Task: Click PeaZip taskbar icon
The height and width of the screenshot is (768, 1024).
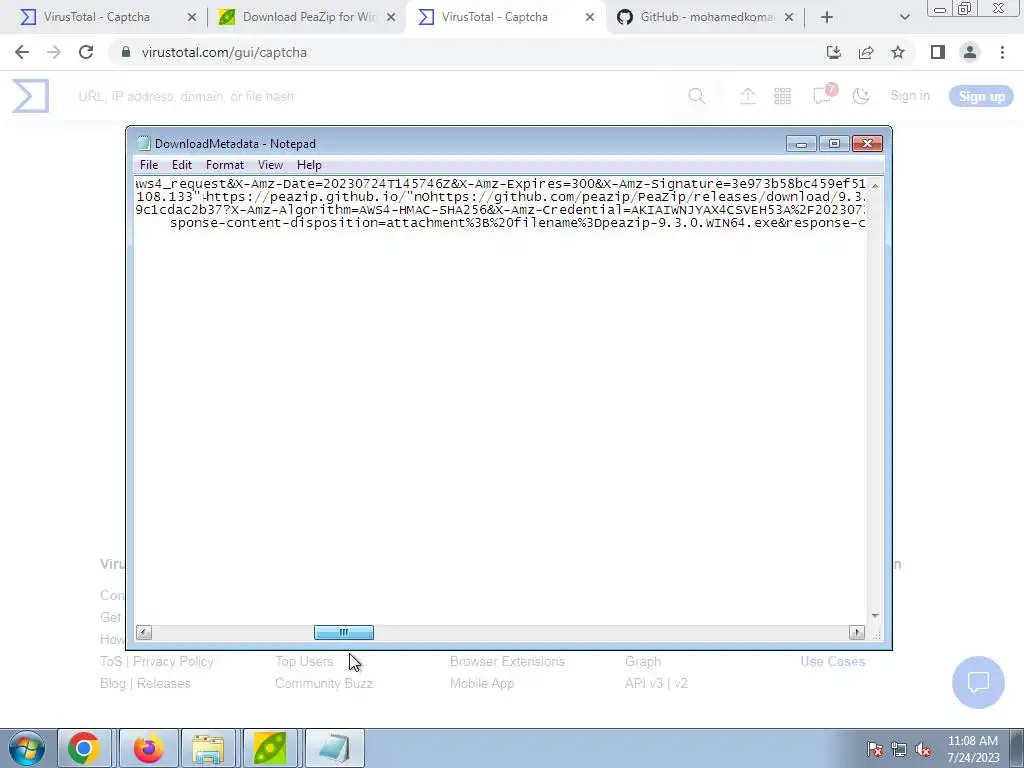Action: coord(270,748)
